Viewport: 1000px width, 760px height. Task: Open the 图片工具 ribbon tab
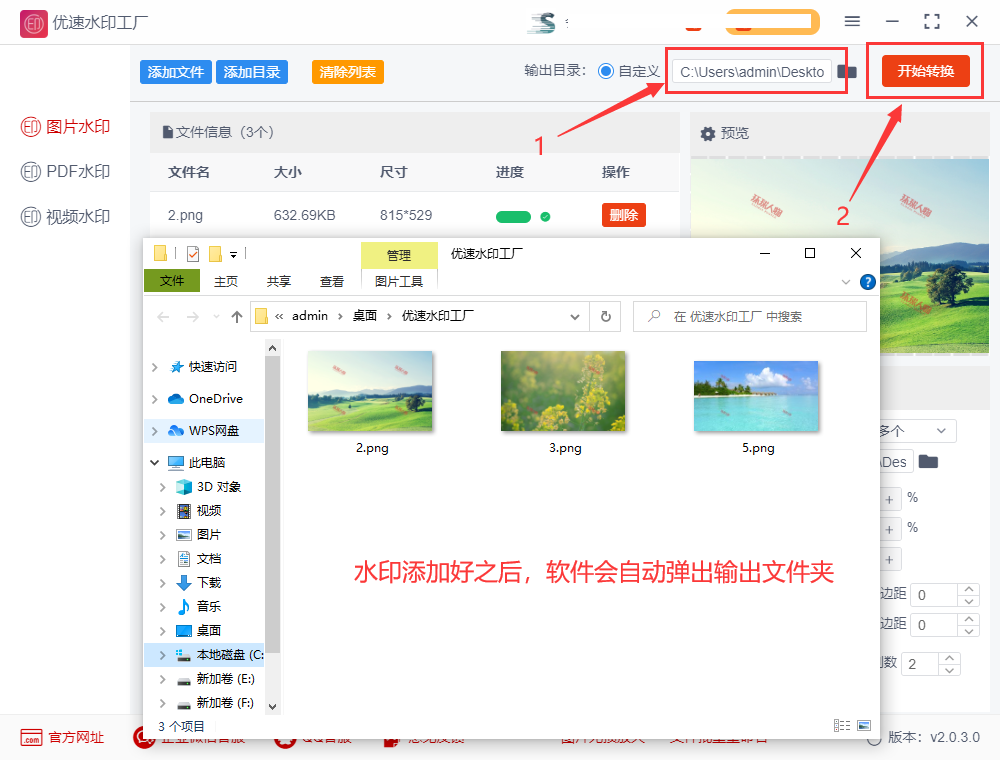point(399,281)
